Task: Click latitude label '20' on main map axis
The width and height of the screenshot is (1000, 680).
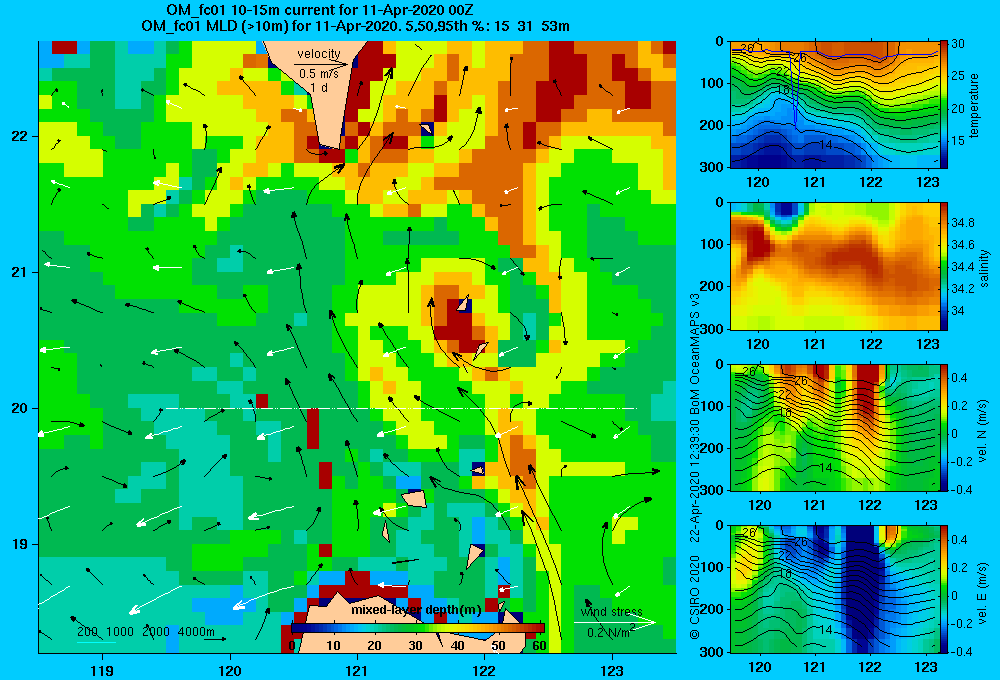Action: coord(20,408)
